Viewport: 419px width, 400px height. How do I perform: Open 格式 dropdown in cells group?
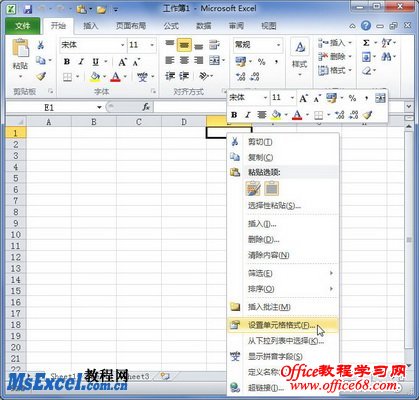tap(335, 70)
